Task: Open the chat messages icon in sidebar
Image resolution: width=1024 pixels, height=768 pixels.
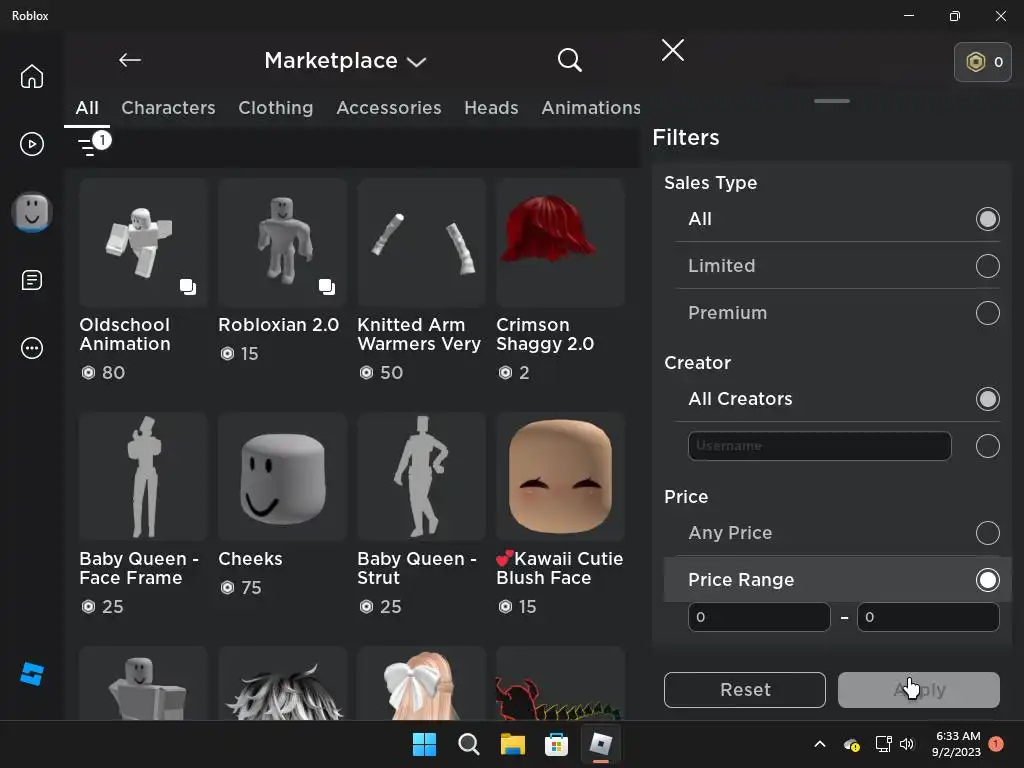Action: pyautogui.click(x=31, y=280)
